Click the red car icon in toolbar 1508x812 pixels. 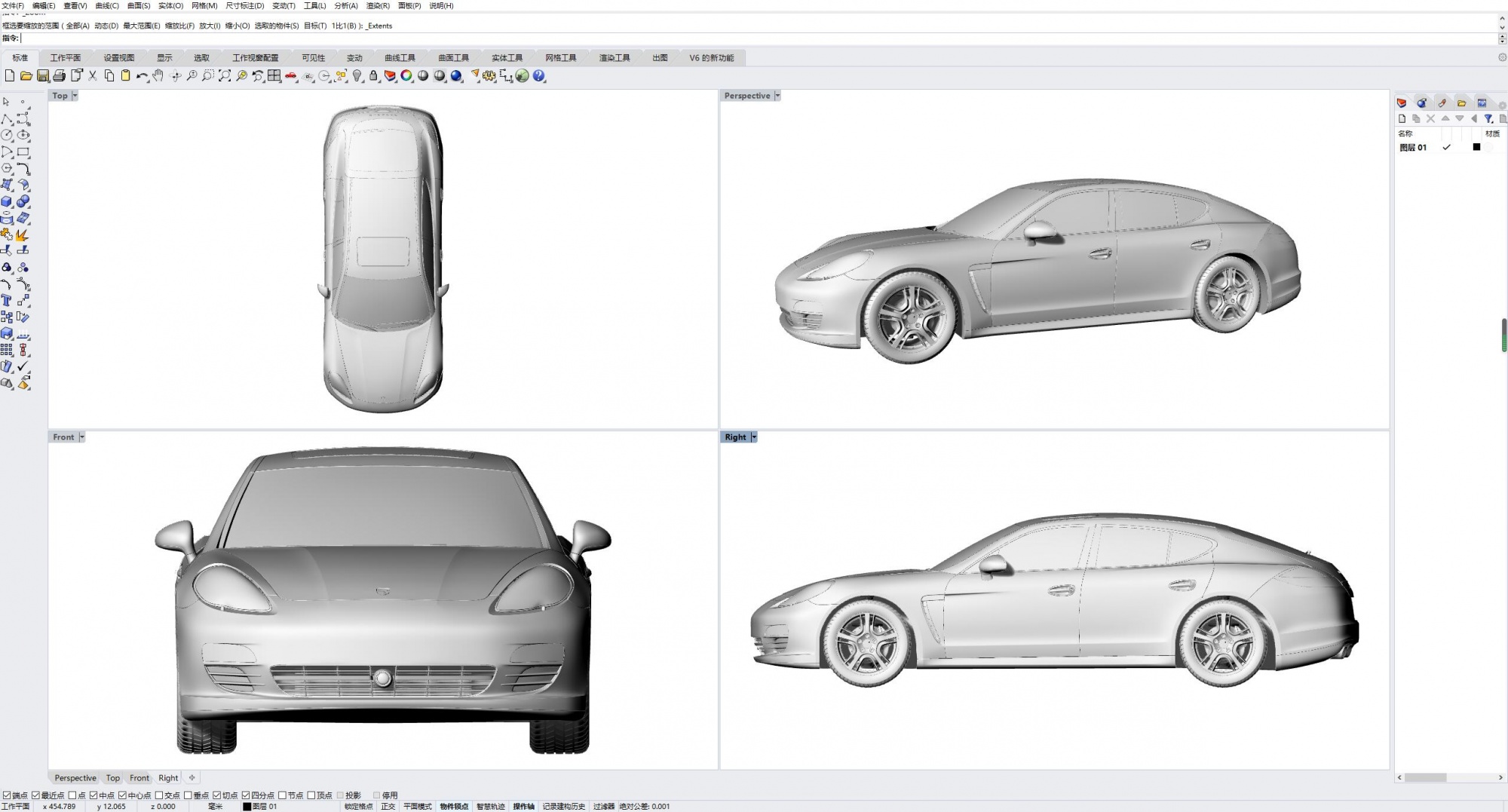(291, 75)
